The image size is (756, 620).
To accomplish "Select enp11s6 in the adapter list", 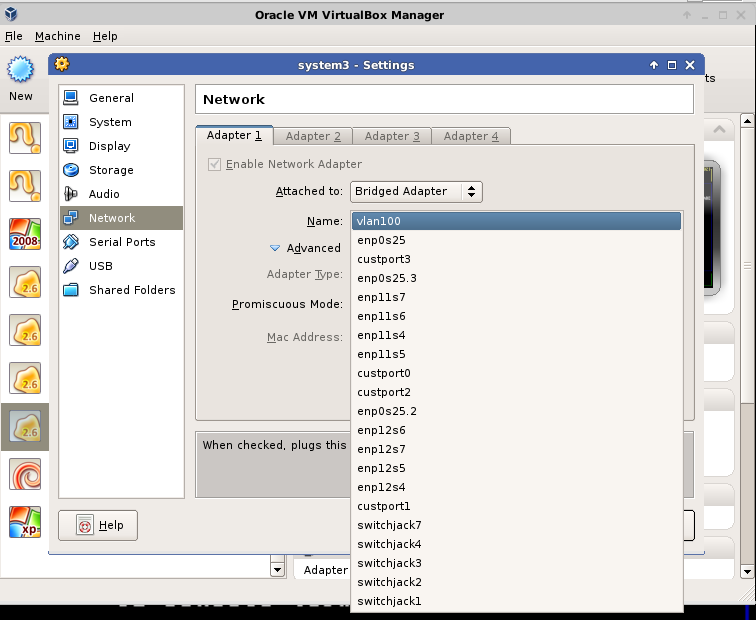I will 516,316.
